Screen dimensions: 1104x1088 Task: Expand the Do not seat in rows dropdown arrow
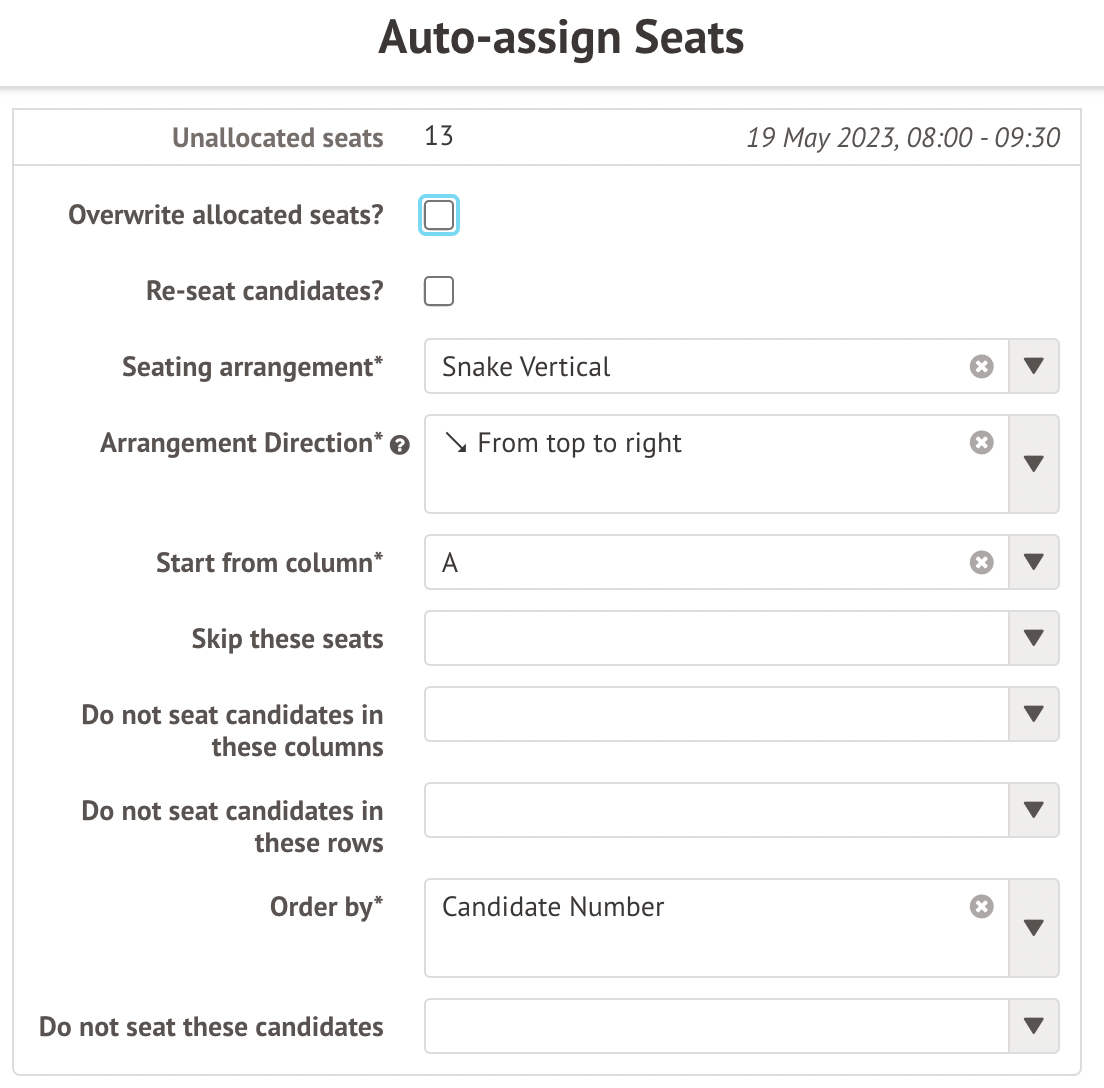[x=1034, y=810]
